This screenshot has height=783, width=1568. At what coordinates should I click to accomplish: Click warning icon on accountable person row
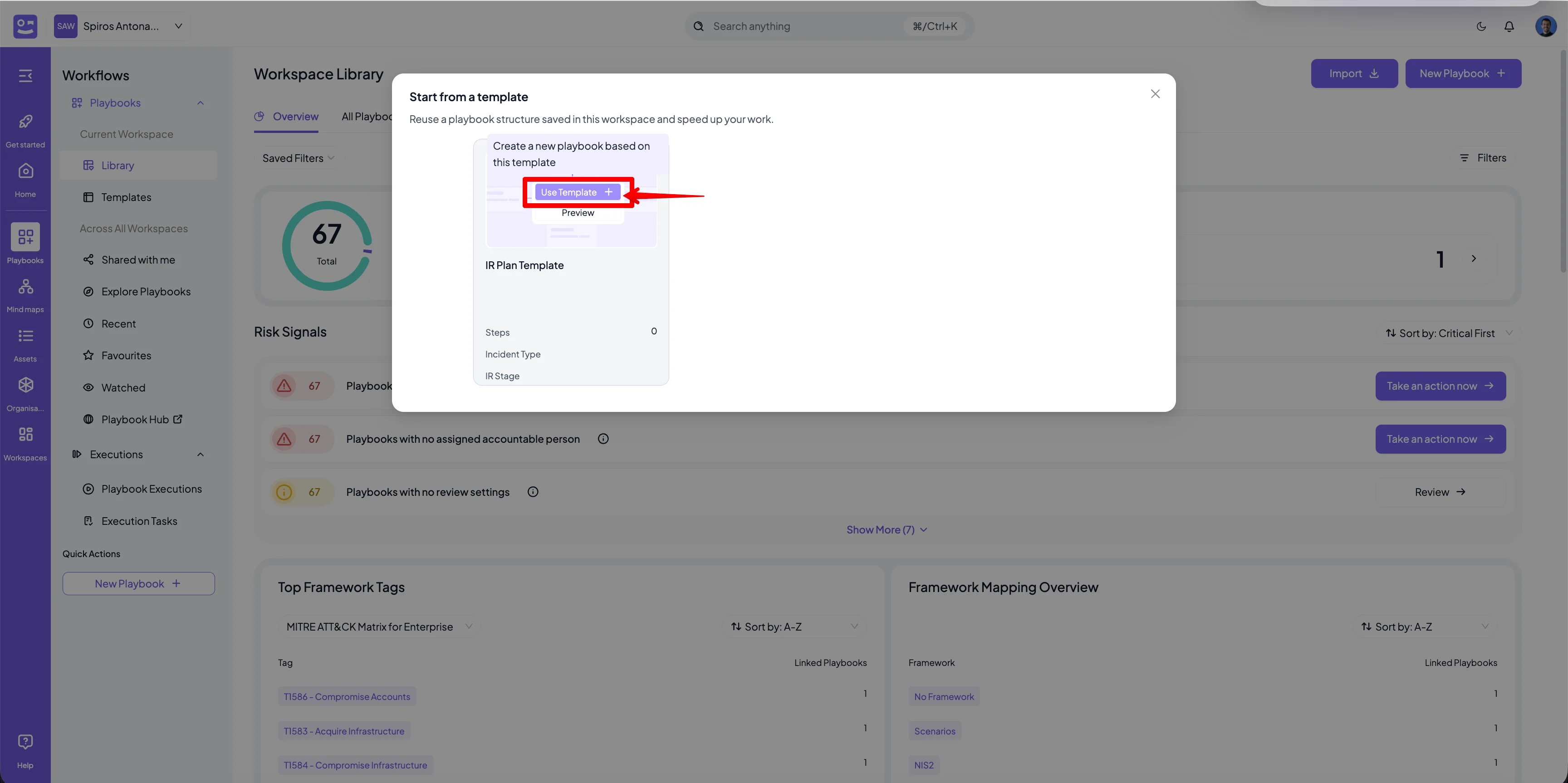[x=284, y=439]
